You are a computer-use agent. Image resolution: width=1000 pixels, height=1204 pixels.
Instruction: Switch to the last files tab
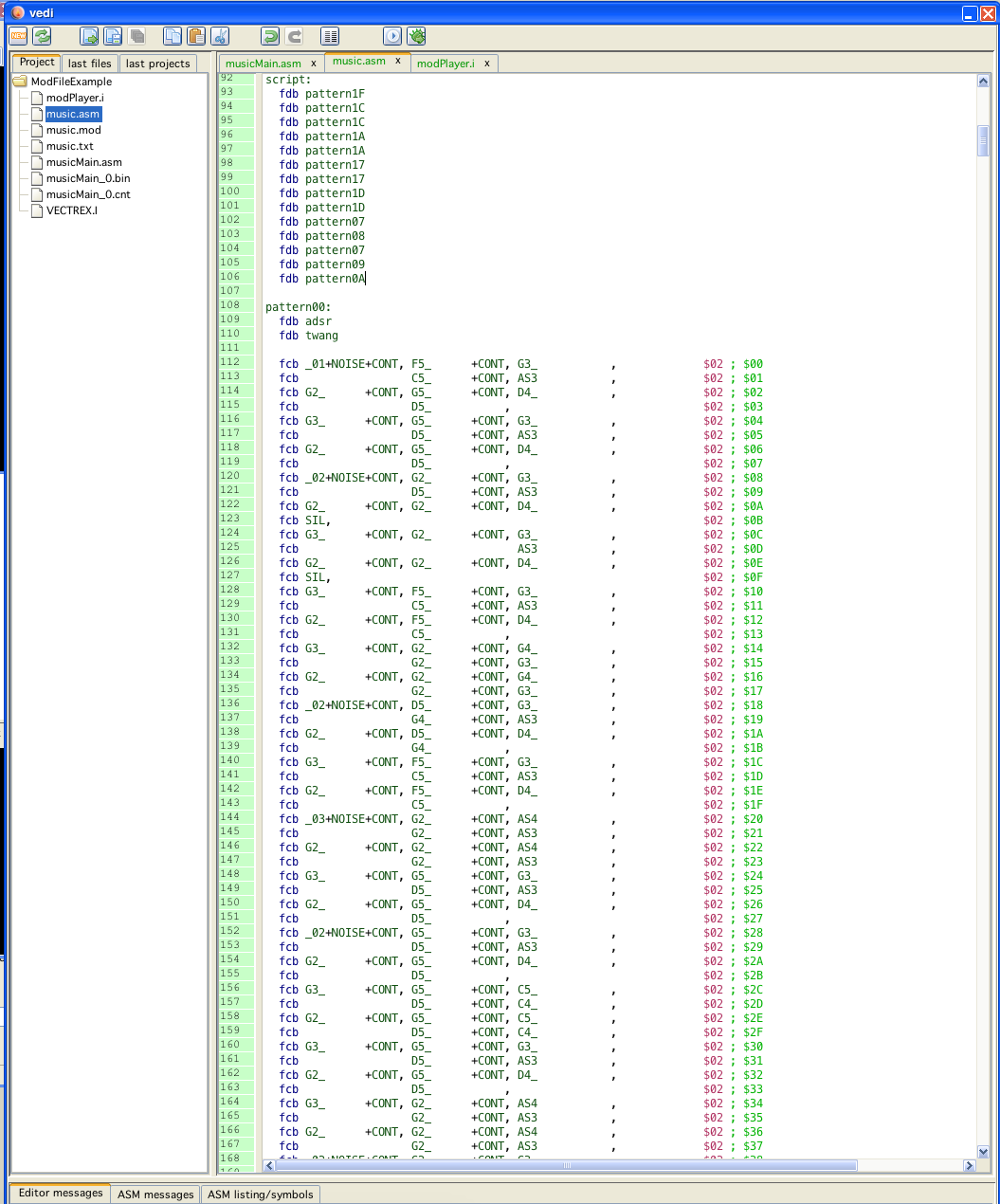point(89,64)
